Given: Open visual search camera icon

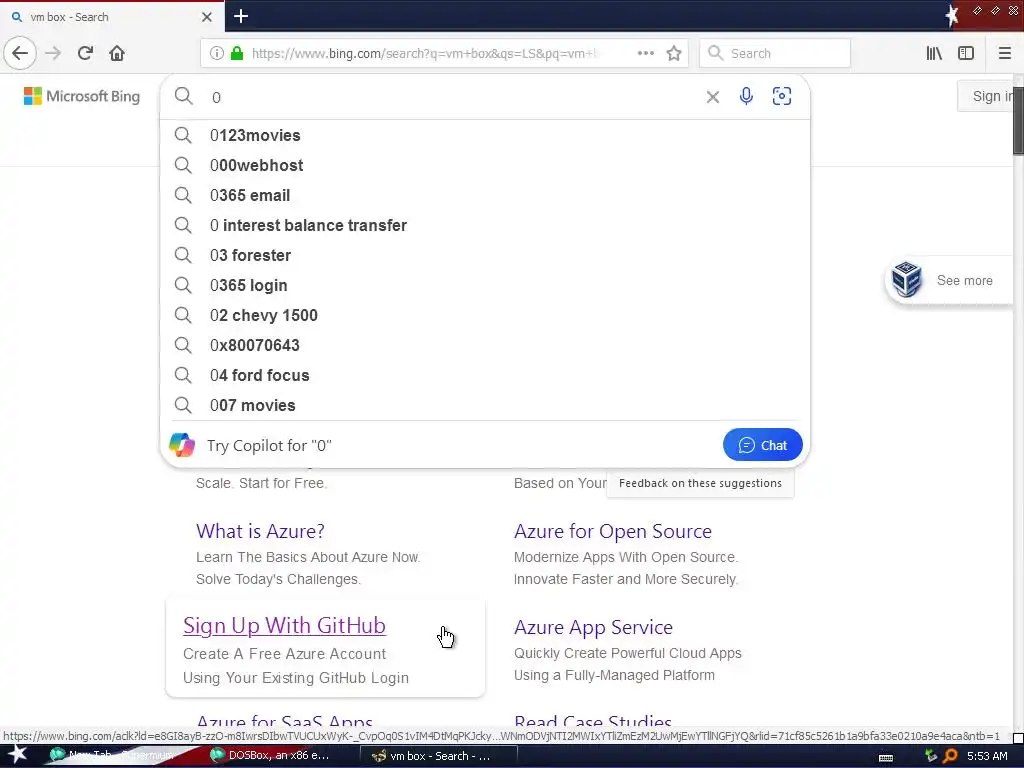Looking at the screenshot, I should click(x=782, y=97).
